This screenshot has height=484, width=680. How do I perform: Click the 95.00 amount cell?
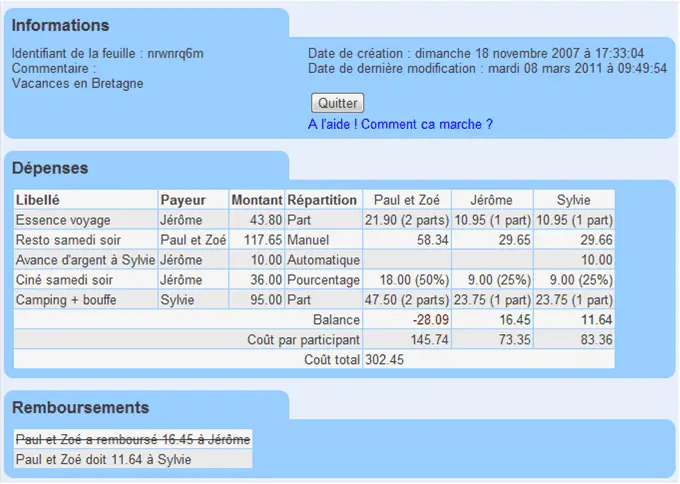(257, 300)
